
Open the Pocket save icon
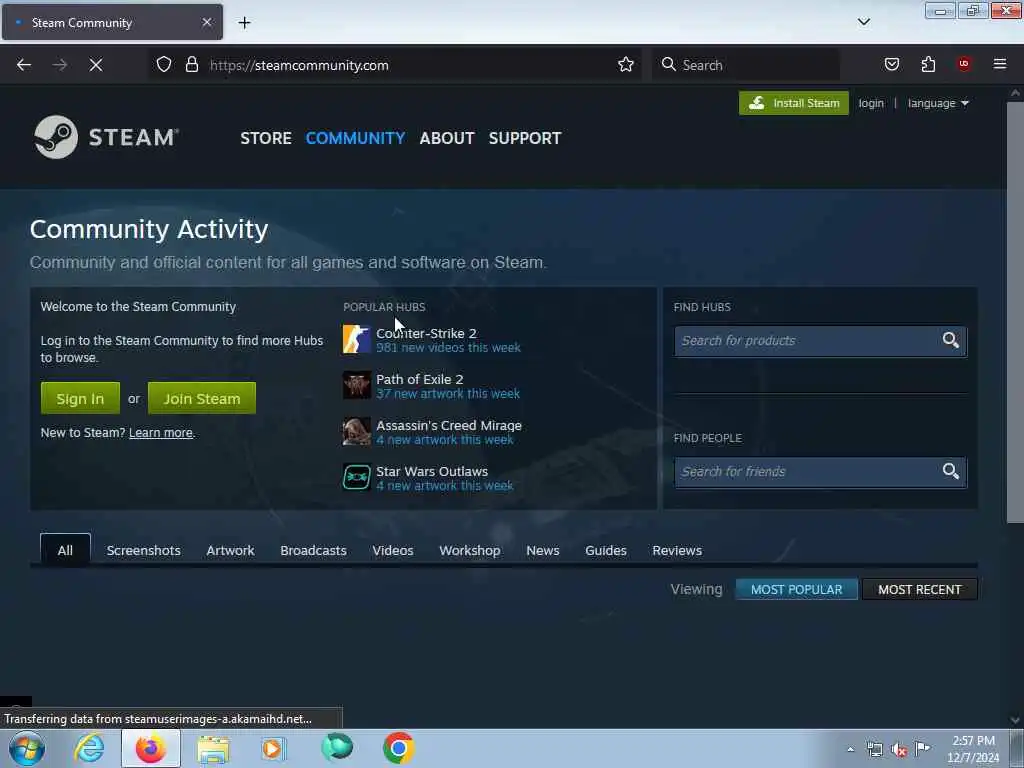(x=891, y=65)
